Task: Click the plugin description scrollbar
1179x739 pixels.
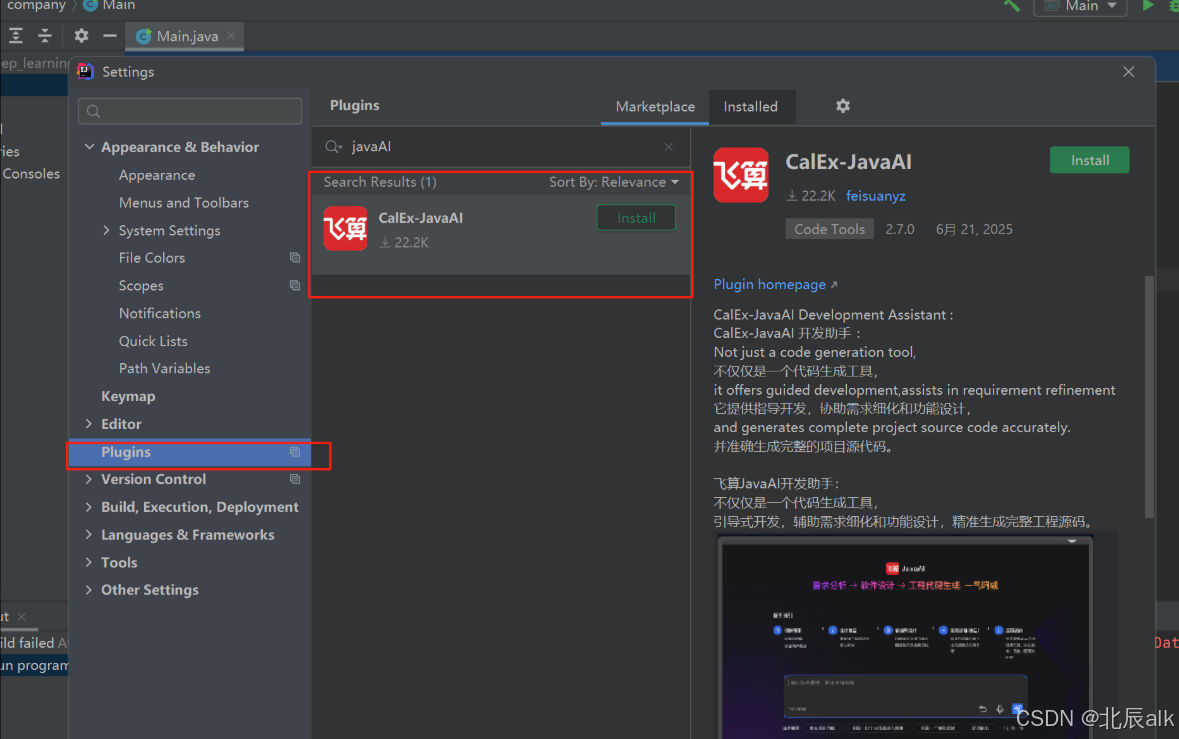Action: coord(1149,397)
